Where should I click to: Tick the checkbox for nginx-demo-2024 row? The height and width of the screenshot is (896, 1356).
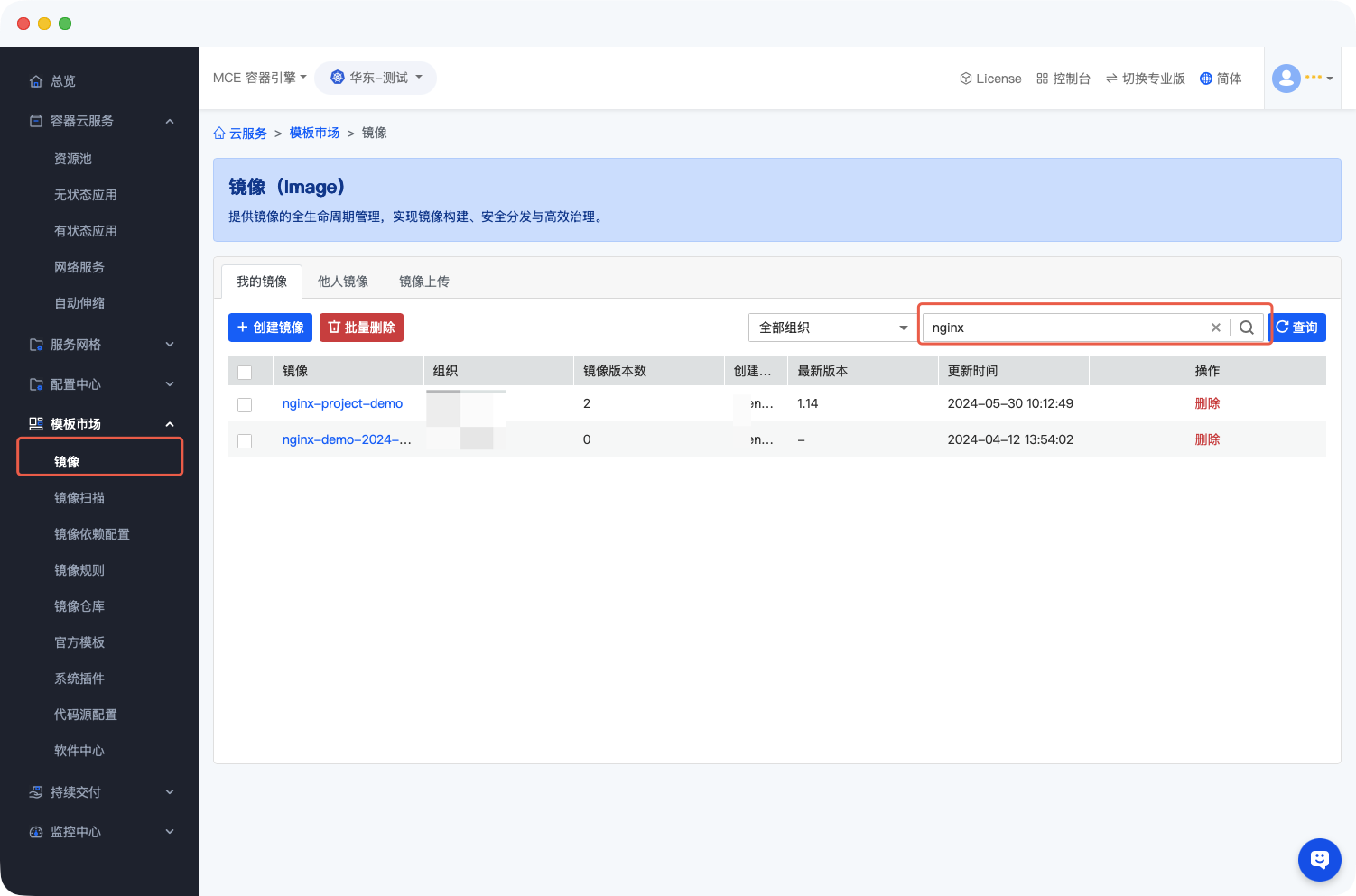click(245, 440)
